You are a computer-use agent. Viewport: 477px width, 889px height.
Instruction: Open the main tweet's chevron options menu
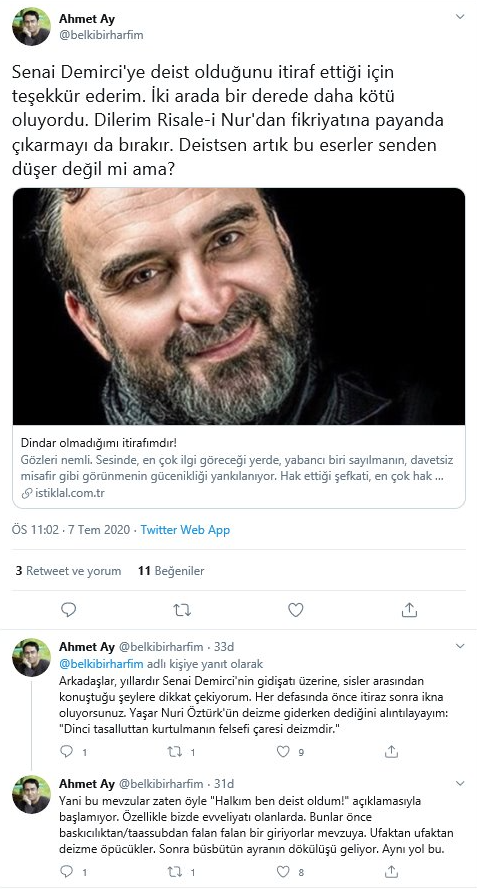[x=460, y=17]
